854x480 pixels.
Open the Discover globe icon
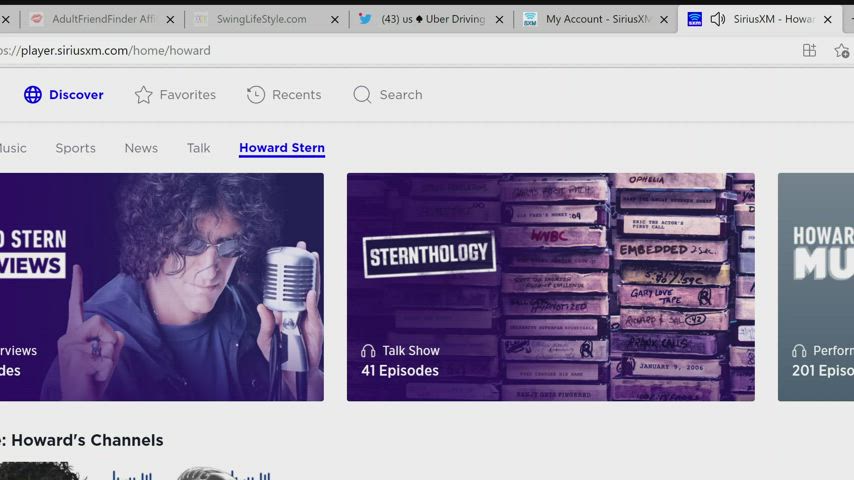pos(33,95)
